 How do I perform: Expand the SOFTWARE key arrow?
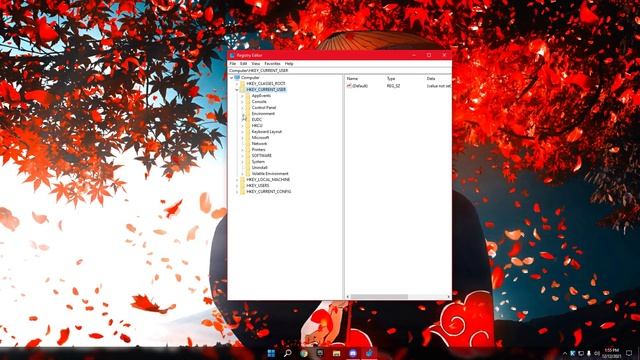coord(242,156)
